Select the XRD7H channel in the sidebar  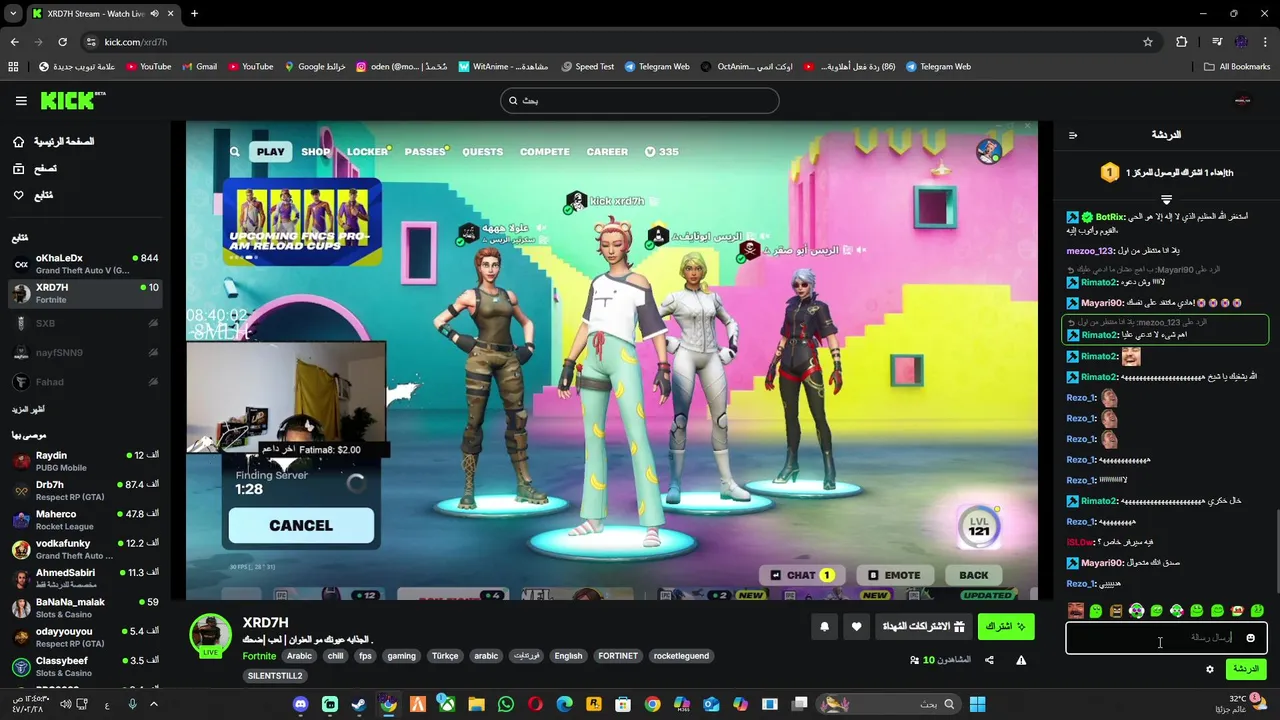point(85,293)
